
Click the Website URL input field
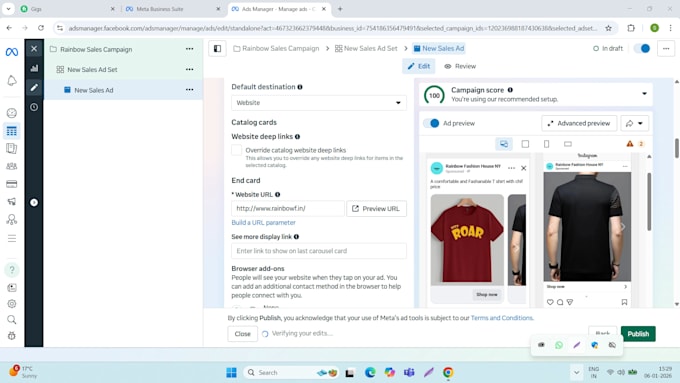(288, 209)
